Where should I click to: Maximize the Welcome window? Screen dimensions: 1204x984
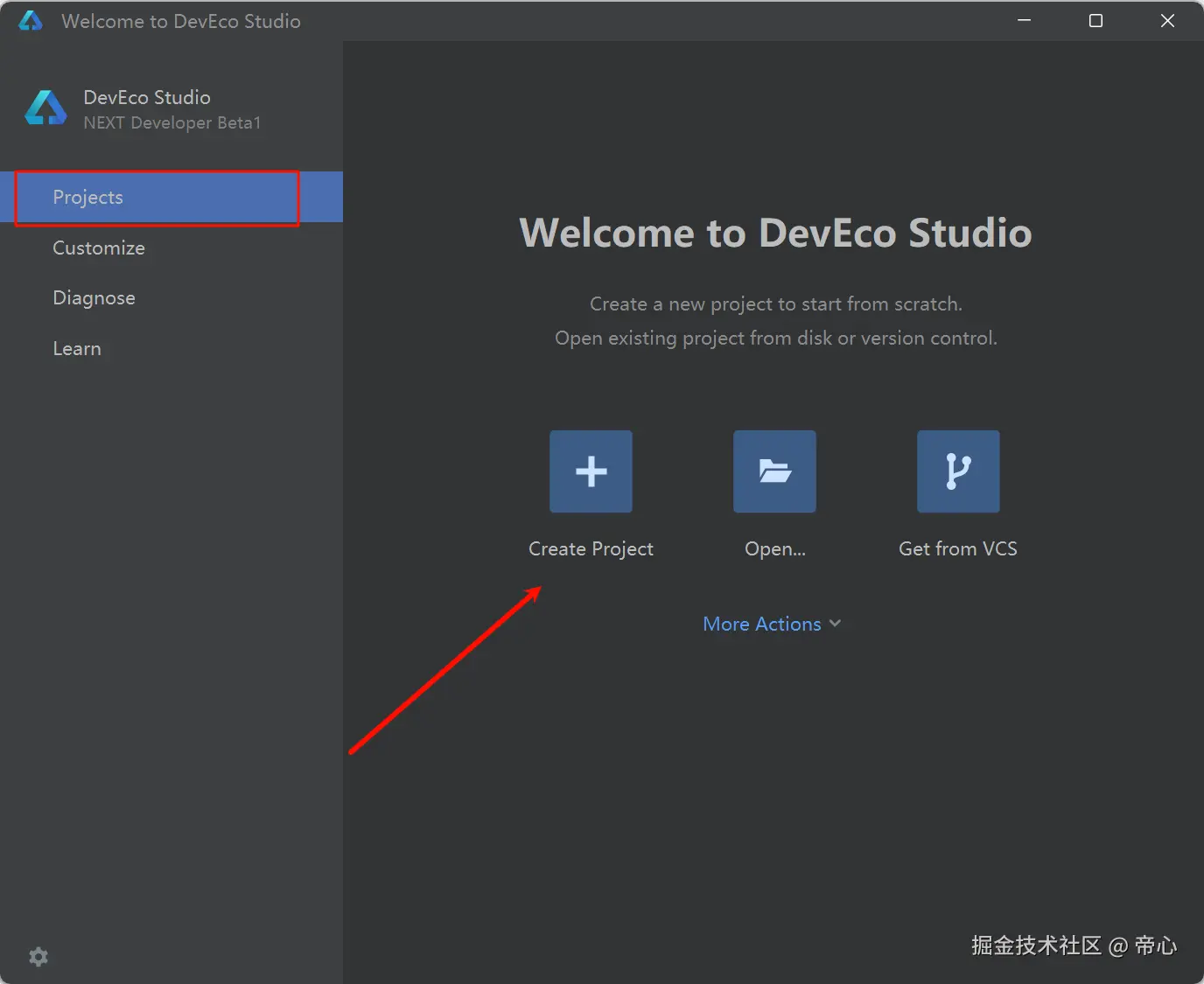tap(1095, 21)
